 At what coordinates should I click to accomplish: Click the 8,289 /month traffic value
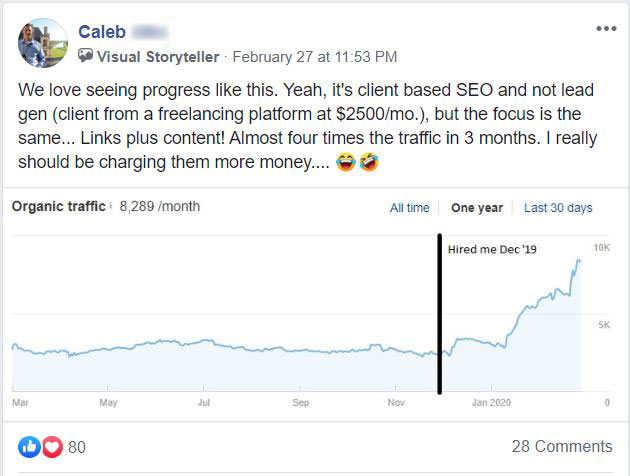coord(160,206)
